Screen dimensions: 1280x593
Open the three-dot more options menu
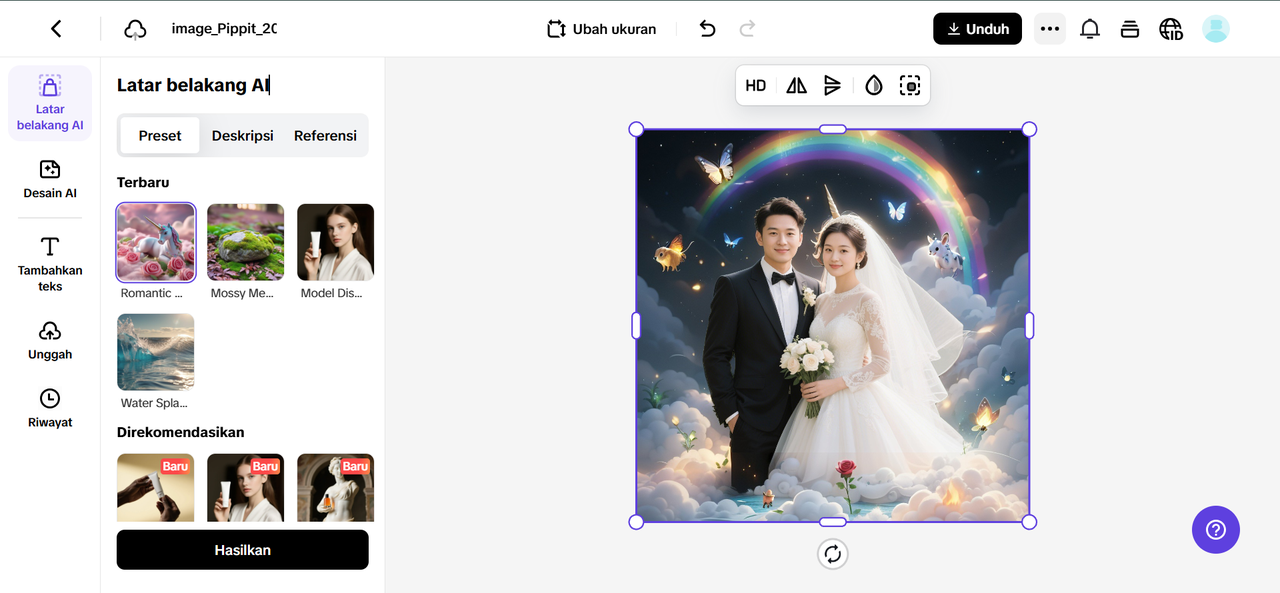1049,29
